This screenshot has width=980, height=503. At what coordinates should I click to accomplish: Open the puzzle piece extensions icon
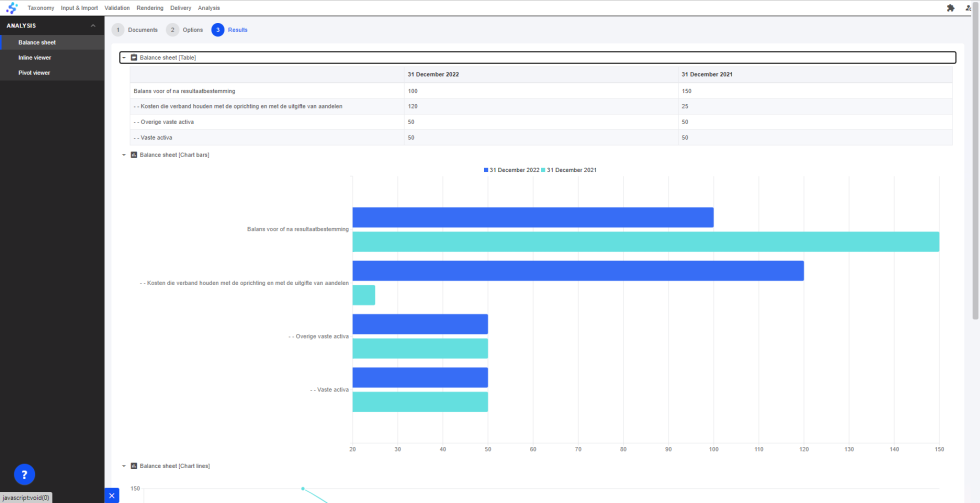(x=950, y=8)
